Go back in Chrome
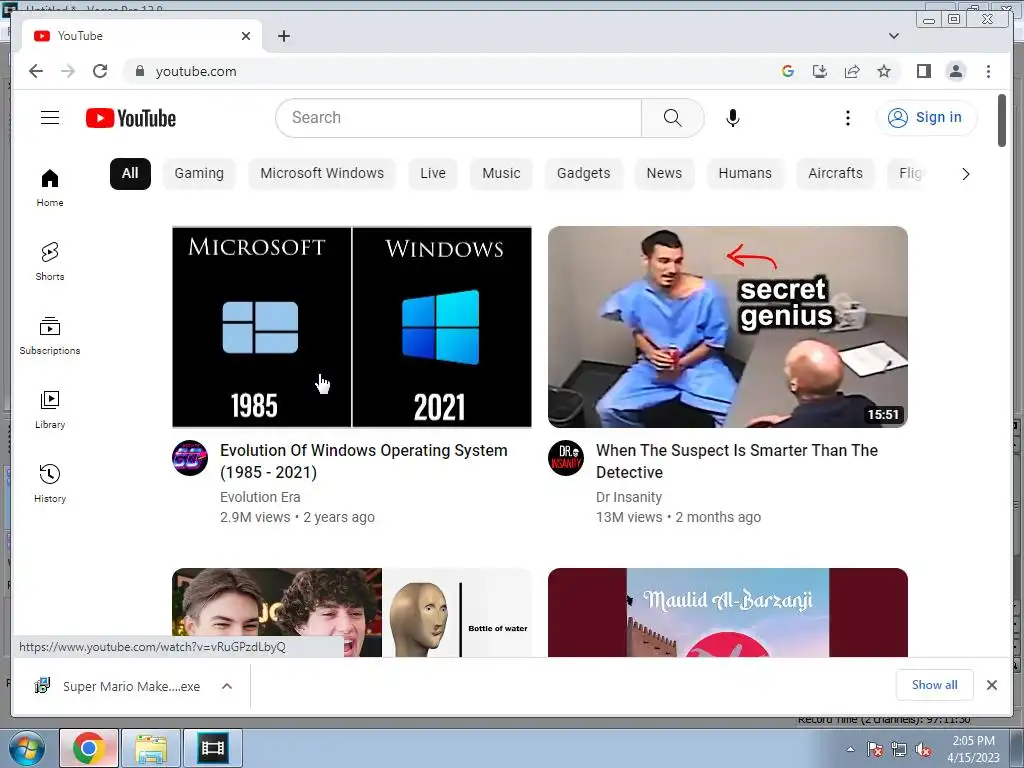Screen dimensions: 1024x768 point(36,71)
